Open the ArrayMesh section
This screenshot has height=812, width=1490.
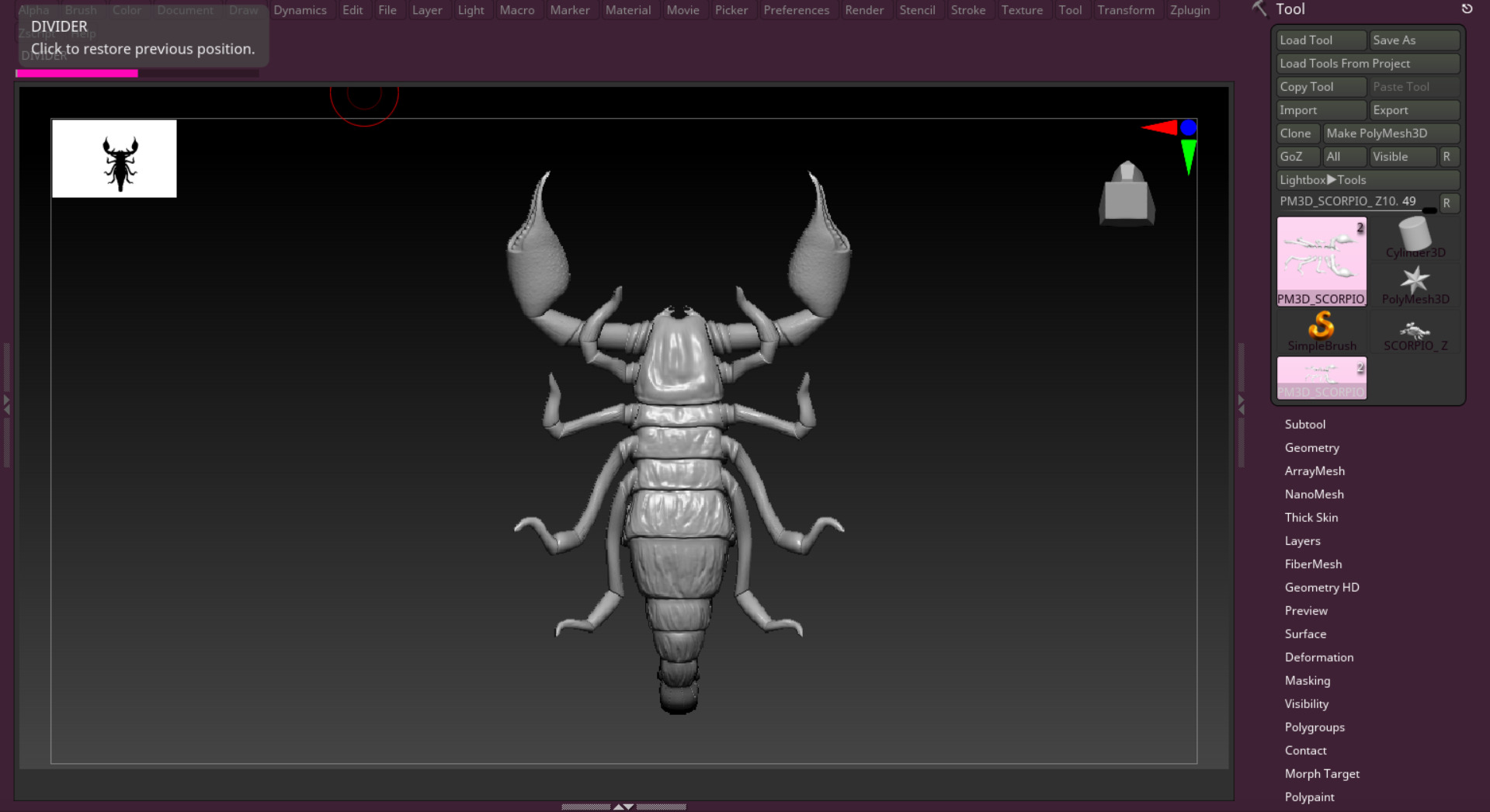[1315, 470]
